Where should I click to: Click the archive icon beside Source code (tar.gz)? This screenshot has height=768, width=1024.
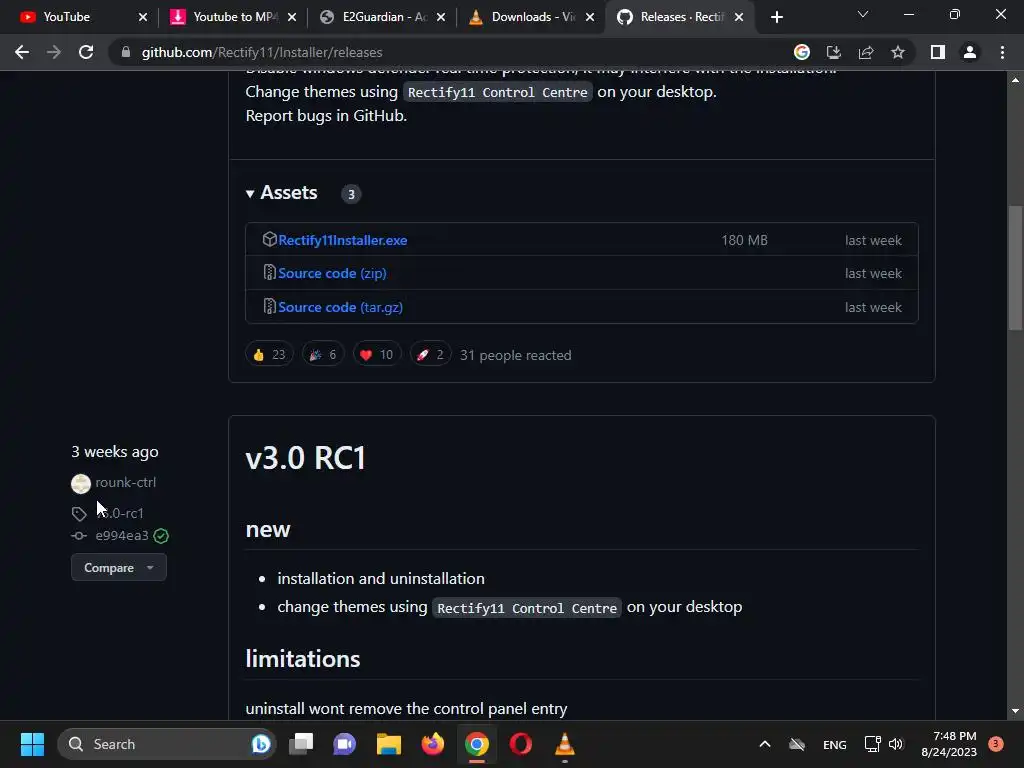[x=269, y=306]
